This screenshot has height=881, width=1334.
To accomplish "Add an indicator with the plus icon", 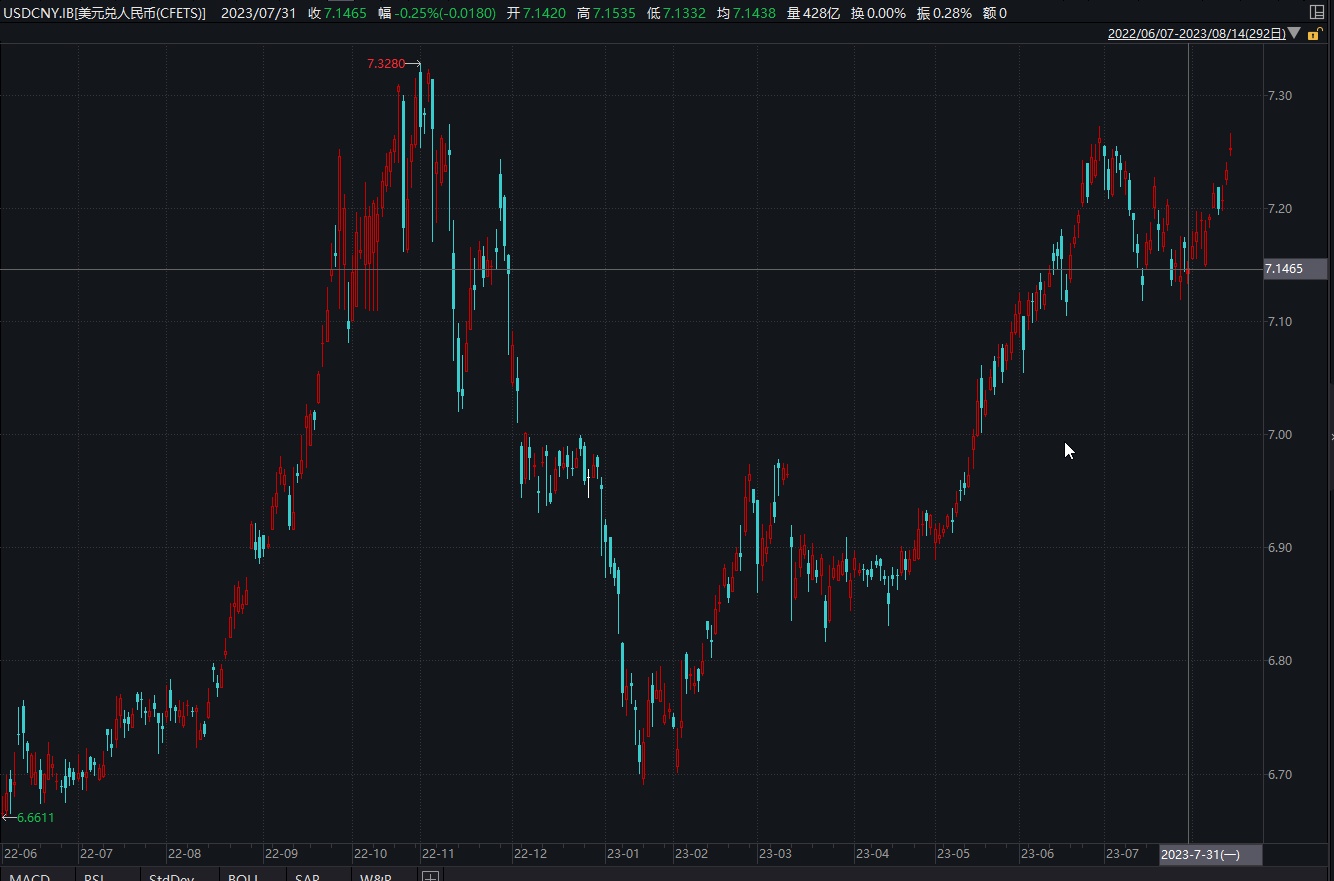I will pyautogui.click(x=430, y=876).
